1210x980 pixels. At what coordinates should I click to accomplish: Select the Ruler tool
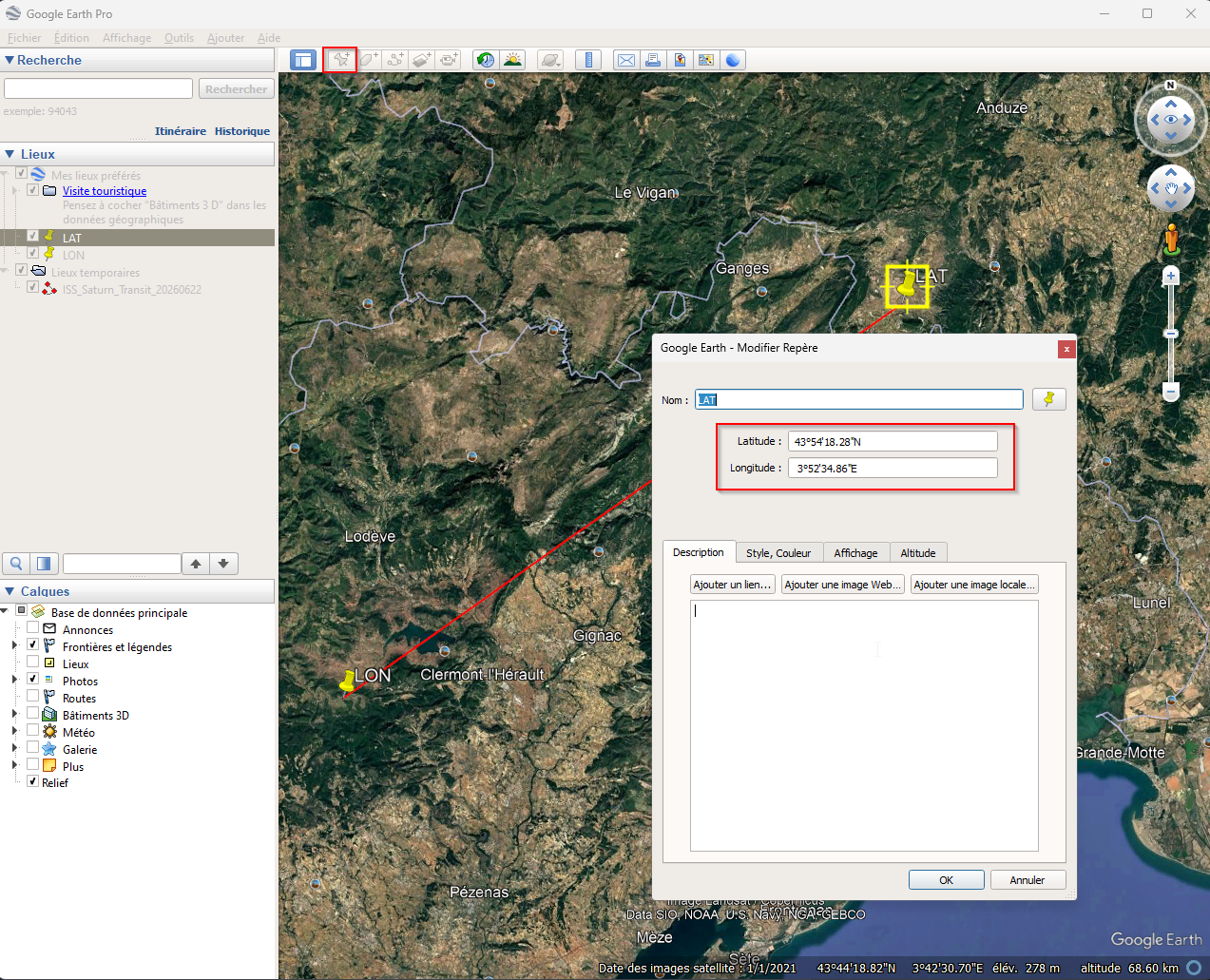[588, 60]
